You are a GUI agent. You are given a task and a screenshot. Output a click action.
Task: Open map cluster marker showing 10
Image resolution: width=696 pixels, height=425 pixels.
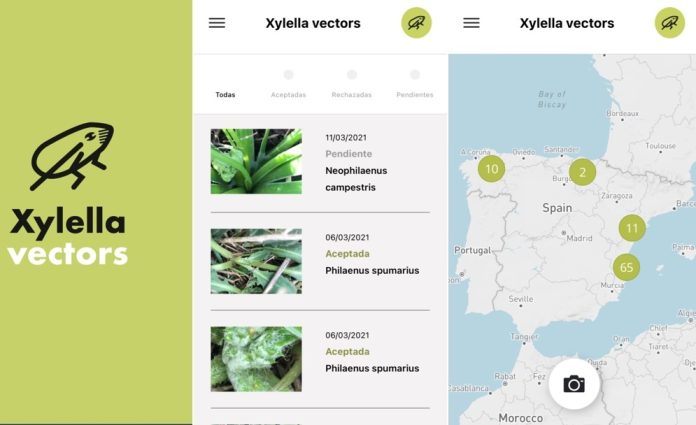click(x=491, y=169)
